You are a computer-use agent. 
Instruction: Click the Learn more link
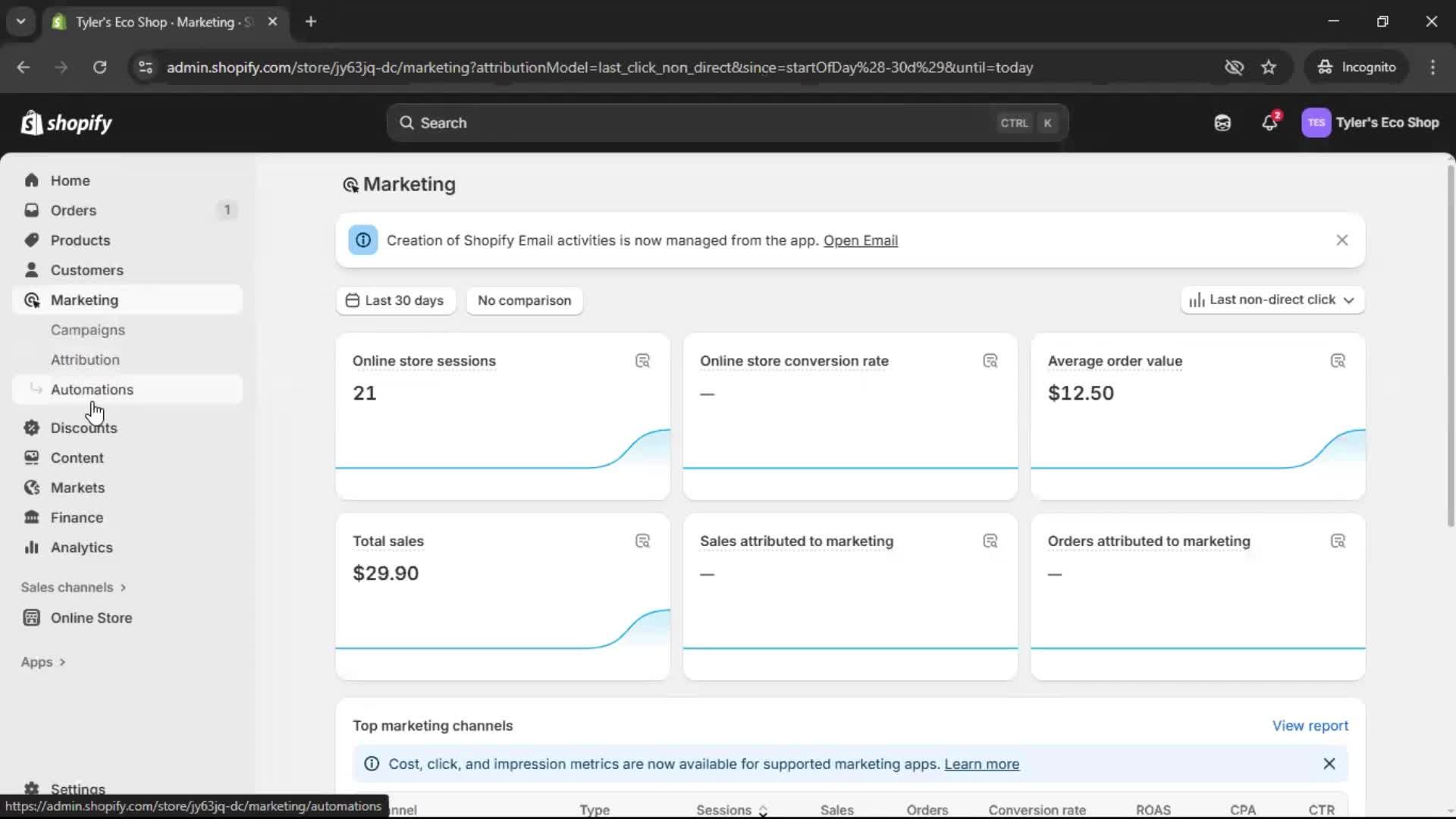(981, 764)
